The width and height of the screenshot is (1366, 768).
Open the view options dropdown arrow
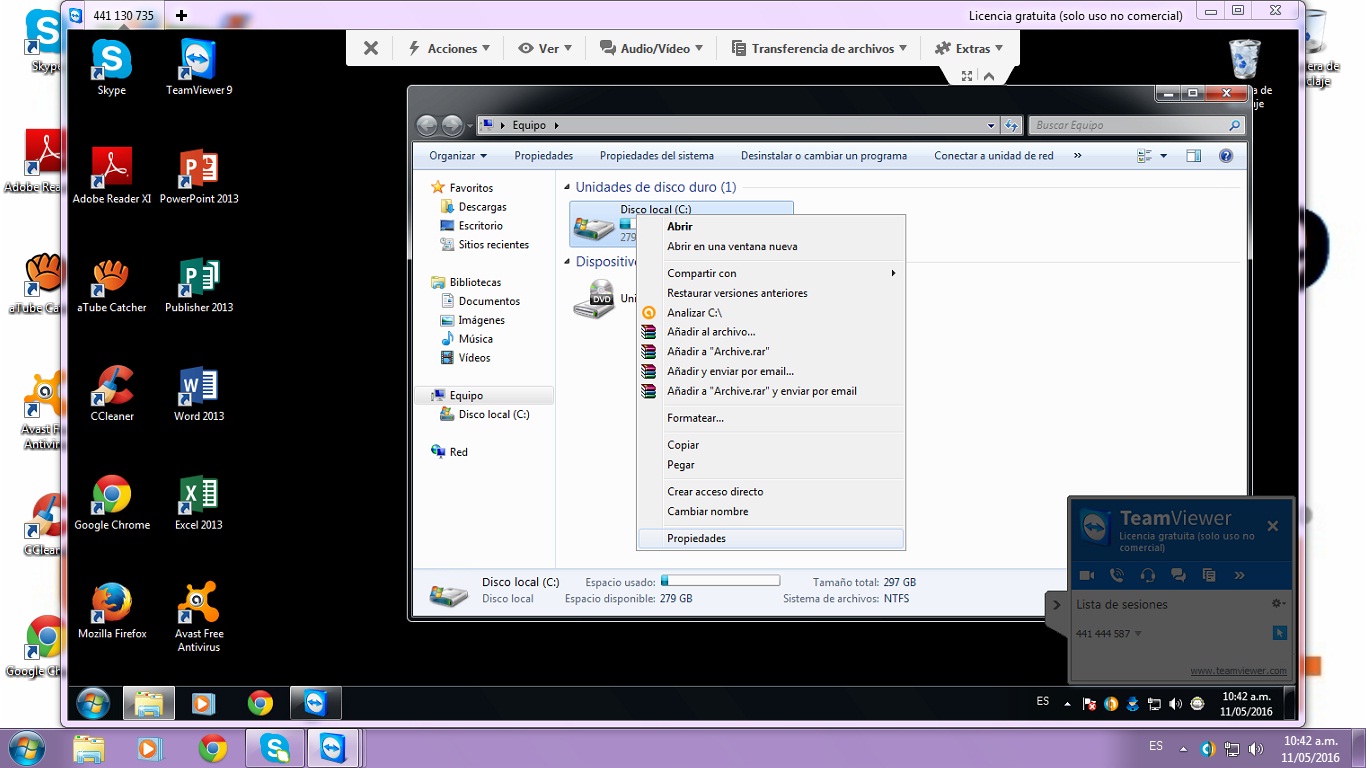point(1164,156)
